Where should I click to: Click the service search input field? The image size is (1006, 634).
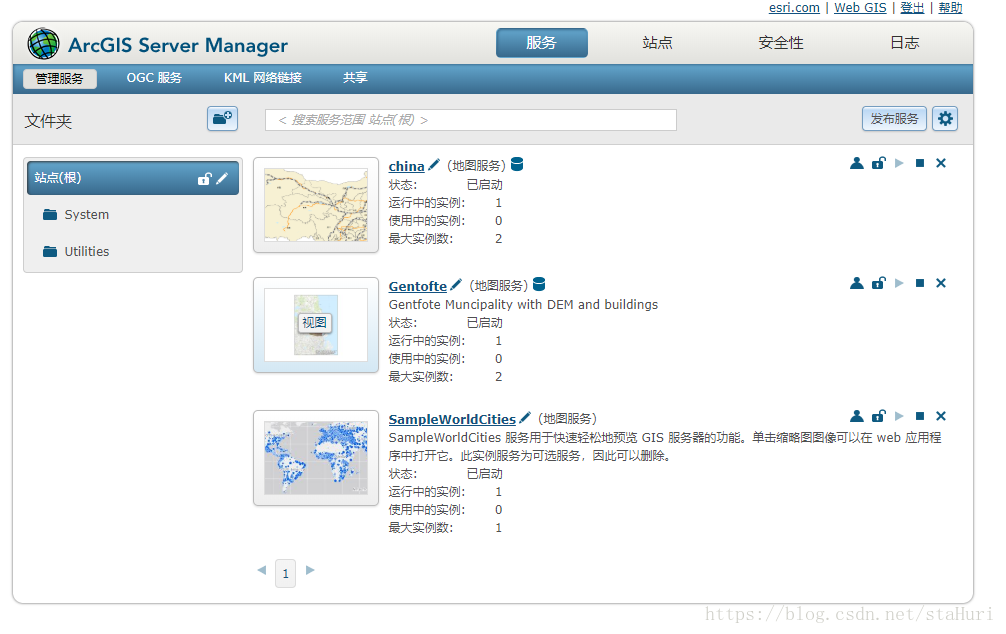[x=471, y=120]
